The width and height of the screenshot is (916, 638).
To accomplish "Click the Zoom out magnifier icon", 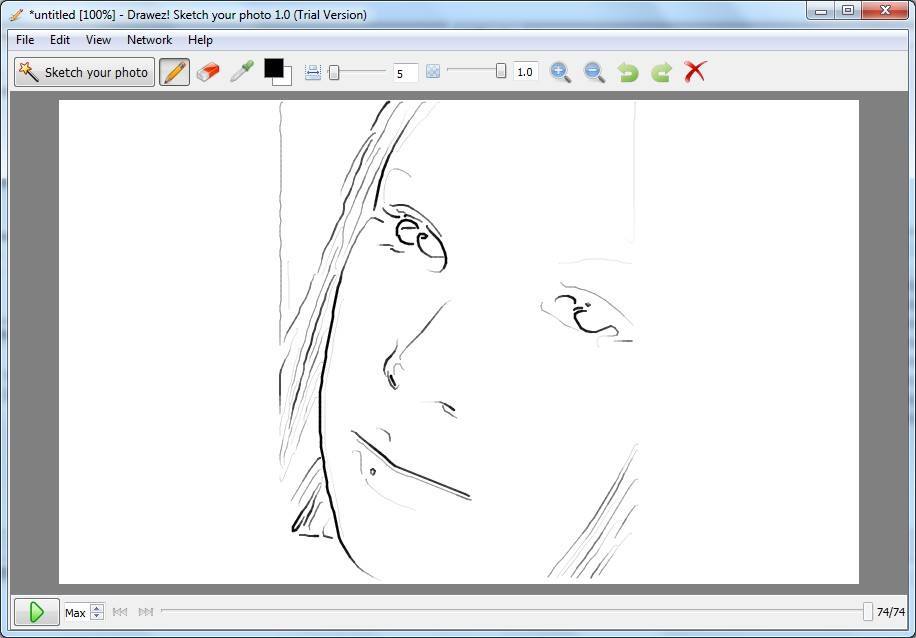I will tap(594, 72).
